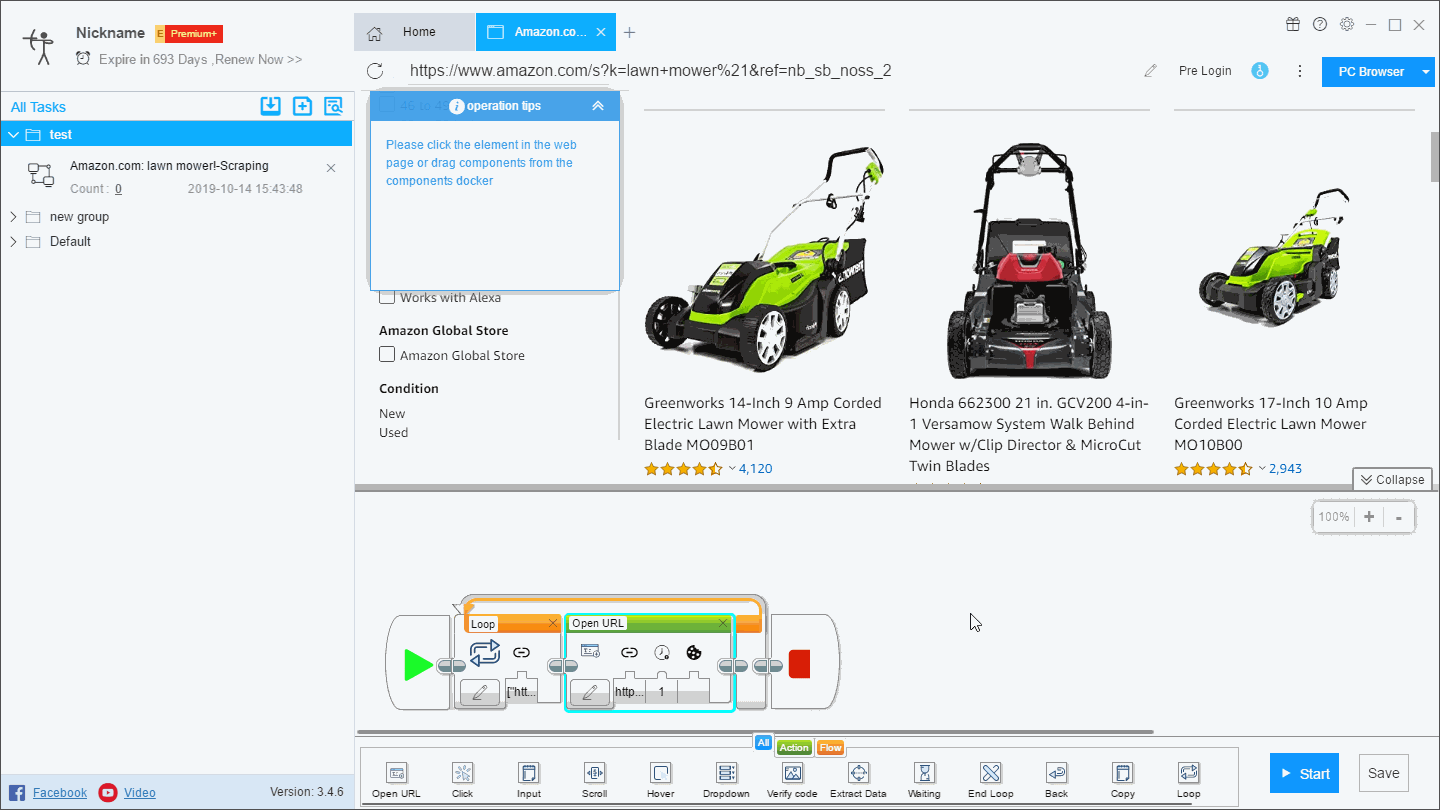Image resolution: width=1440 pixels, height=810 pixels.
Task: Tick the Works with Alexa checkbox
Action: click(x=387, y=297)
